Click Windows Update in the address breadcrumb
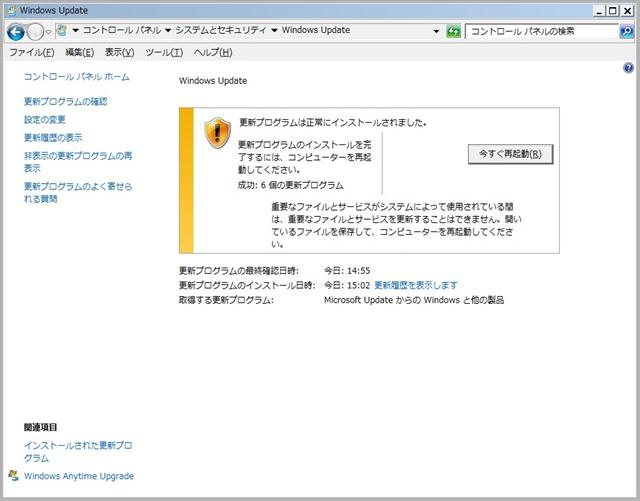The height and width of the screenshot is (501, 640). point(316,30)
